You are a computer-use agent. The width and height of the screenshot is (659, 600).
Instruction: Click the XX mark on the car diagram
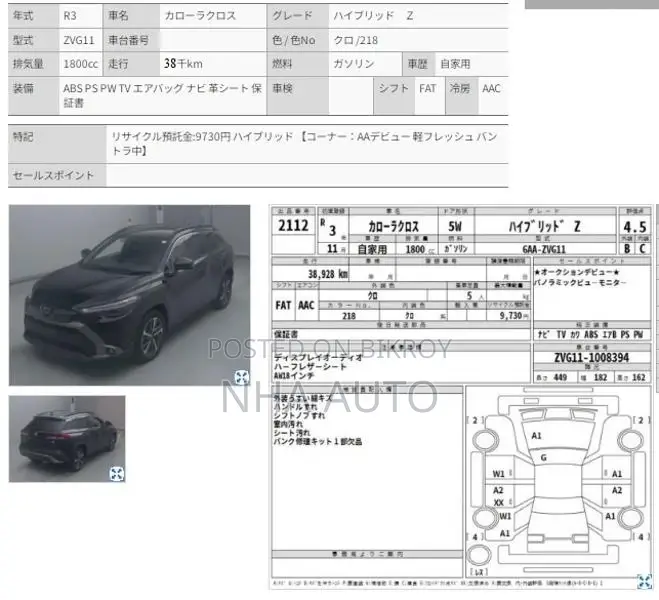click(x=499, y=503)
